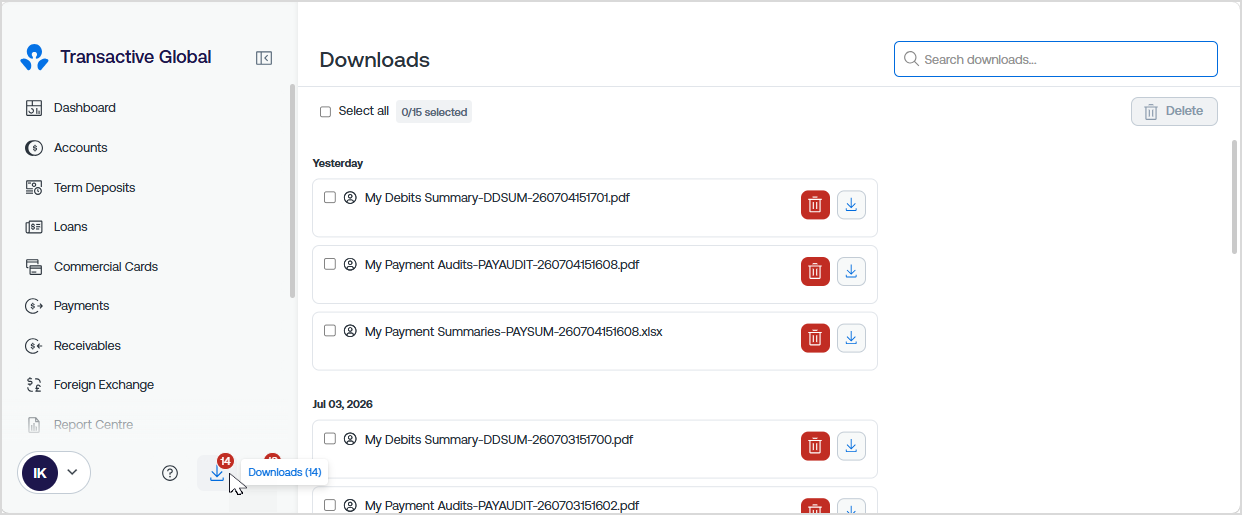Image resolution: width=1242 pixels, height=515 pixels.
Task: Click file name My Debits Summary-DDSUM-260703151700.pdf
Action: pos(499,439)
